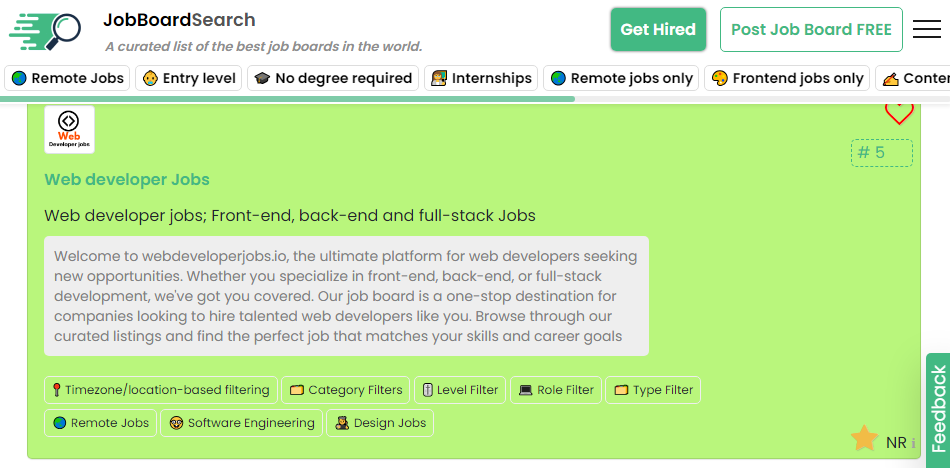Open the Web developer Jobs title link
Viewport: 950px width, 468px height.
127,180
